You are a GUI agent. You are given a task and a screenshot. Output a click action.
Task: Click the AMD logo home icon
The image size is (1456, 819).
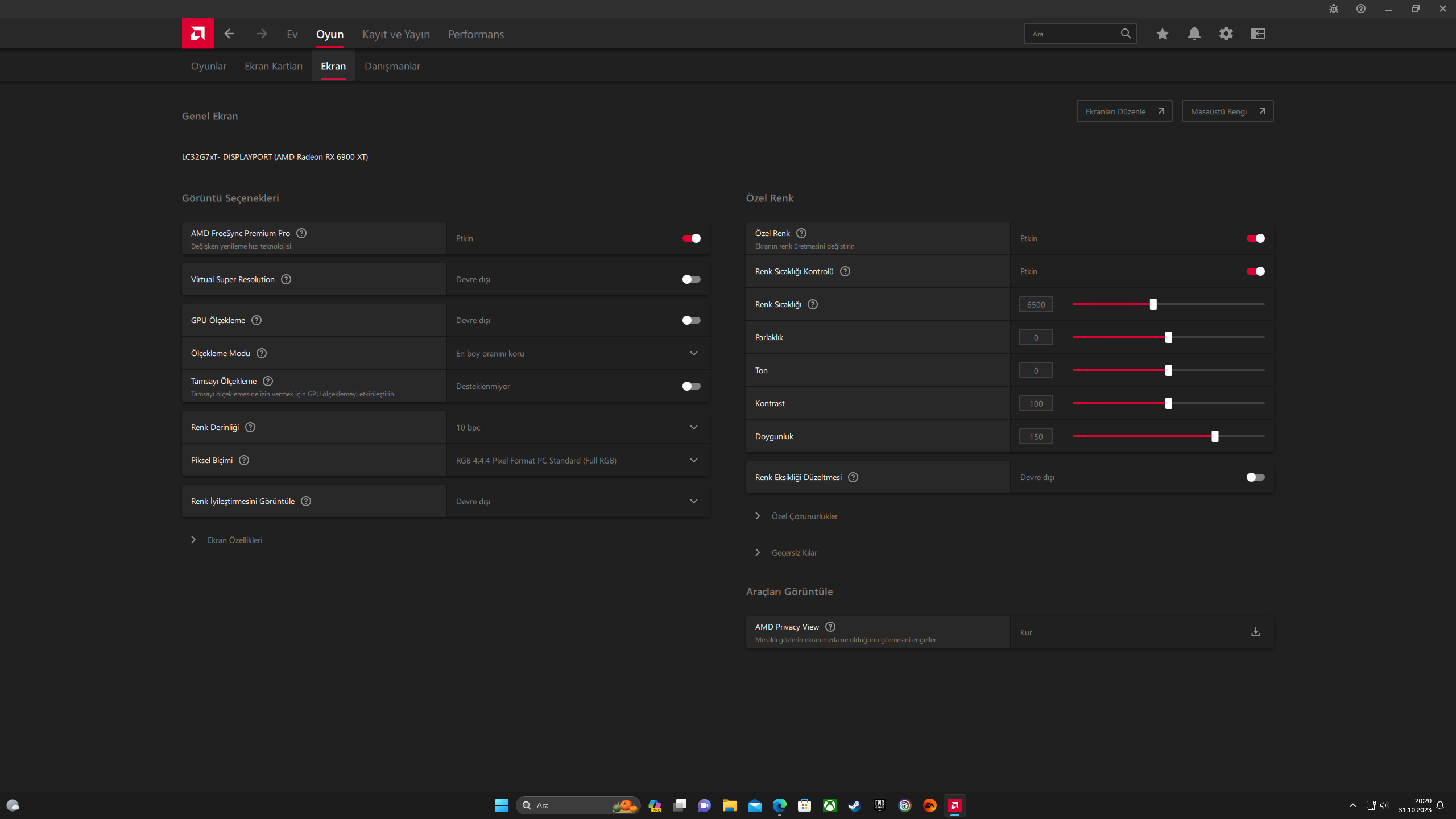click(x=197, y=34)
